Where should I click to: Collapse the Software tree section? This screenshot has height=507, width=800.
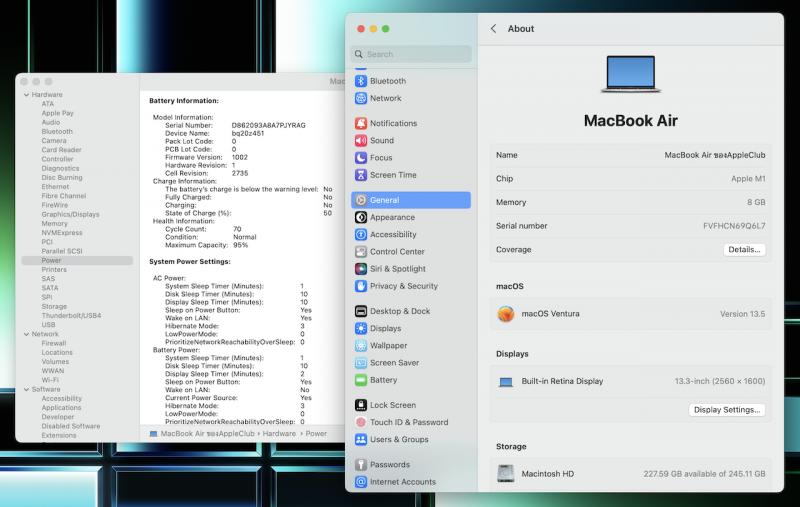pos(25,389)
